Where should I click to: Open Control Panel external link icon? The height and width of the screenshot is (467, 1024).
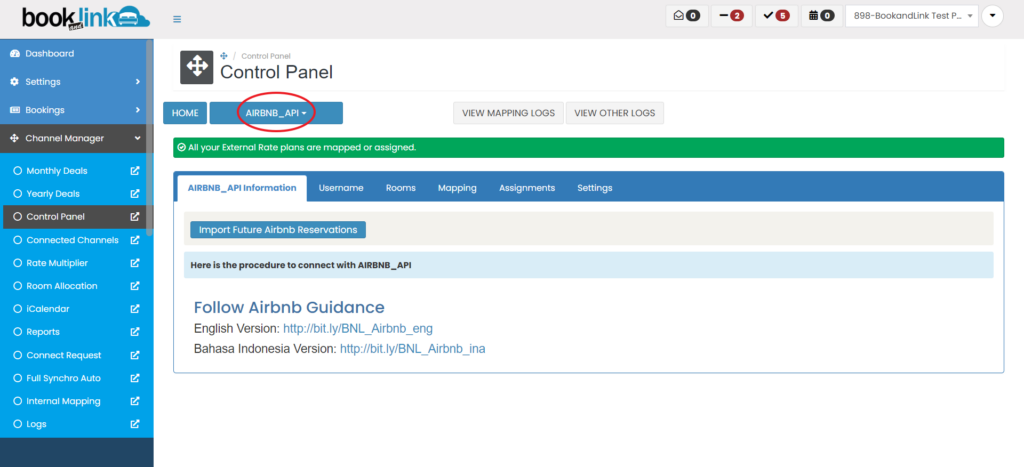[x=135, y=217]
